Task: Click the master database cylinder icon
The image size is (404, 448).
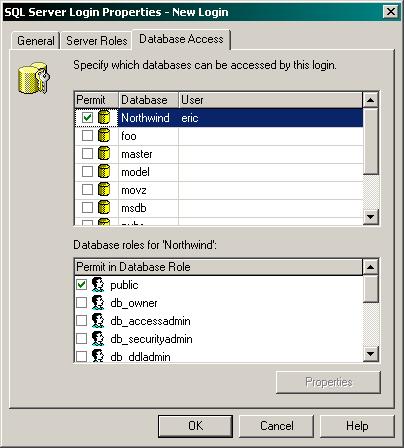Action: tap(104, 153)
